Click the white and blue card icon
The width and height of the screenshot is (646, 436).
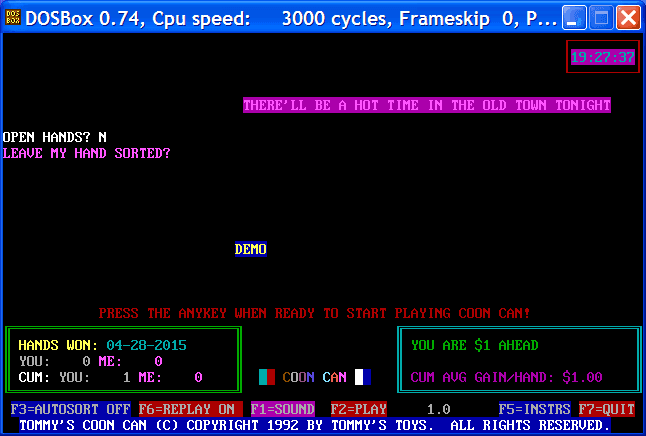[363, 377]
